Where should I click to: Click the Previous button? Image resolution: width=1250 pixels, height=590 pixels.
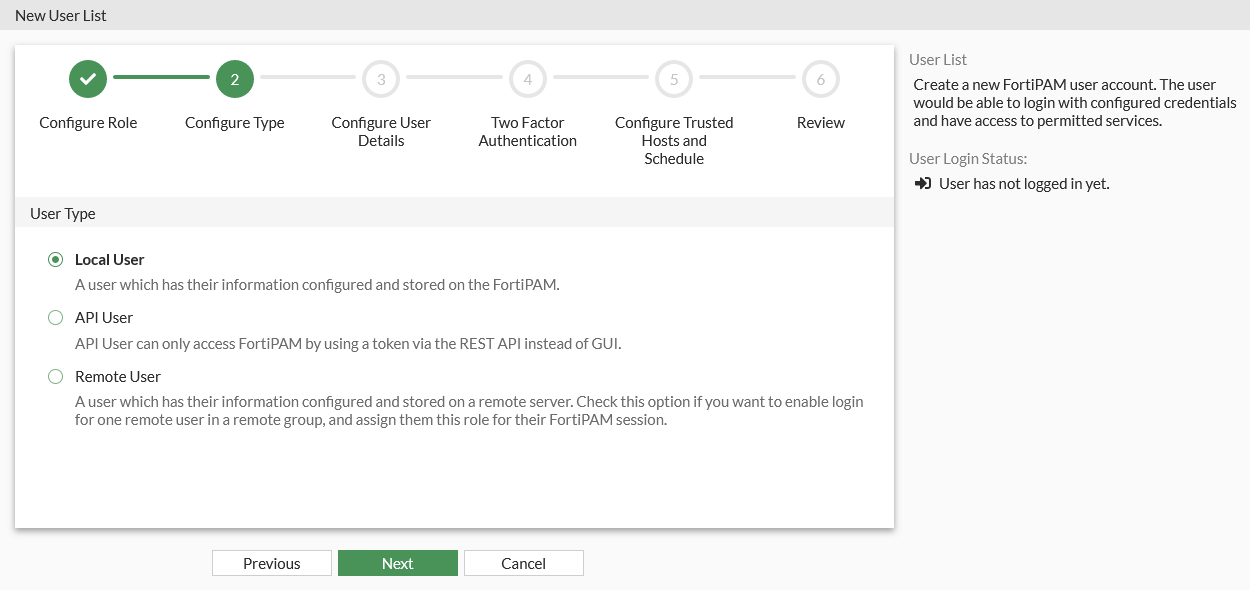271,562
